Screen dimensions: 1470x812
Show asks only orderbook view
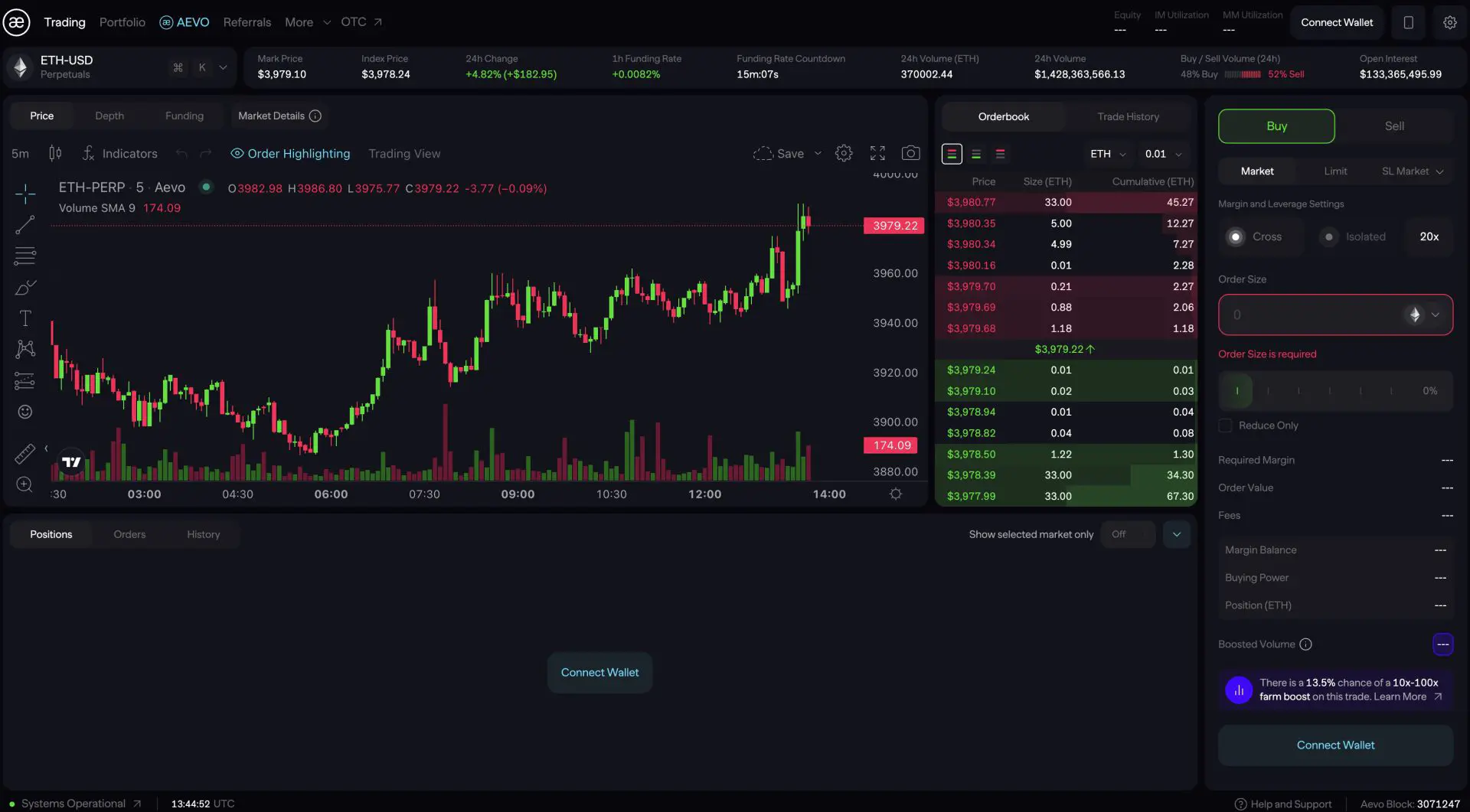click(1000, 154)
